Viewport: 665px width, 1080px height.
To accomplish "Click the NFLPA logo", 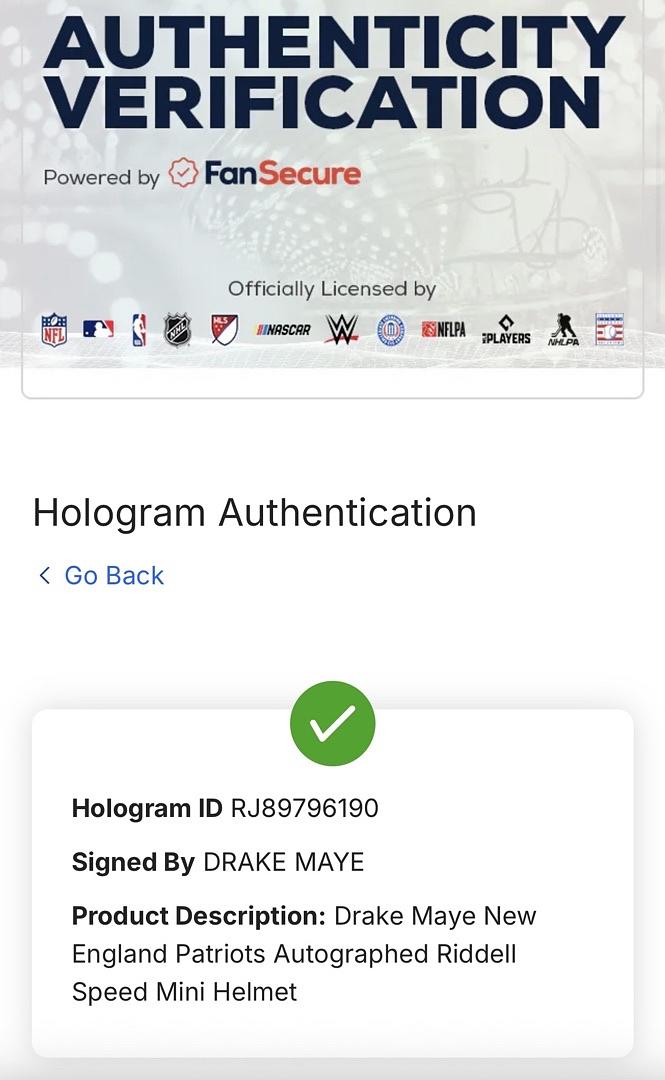I will coord(444,330).
